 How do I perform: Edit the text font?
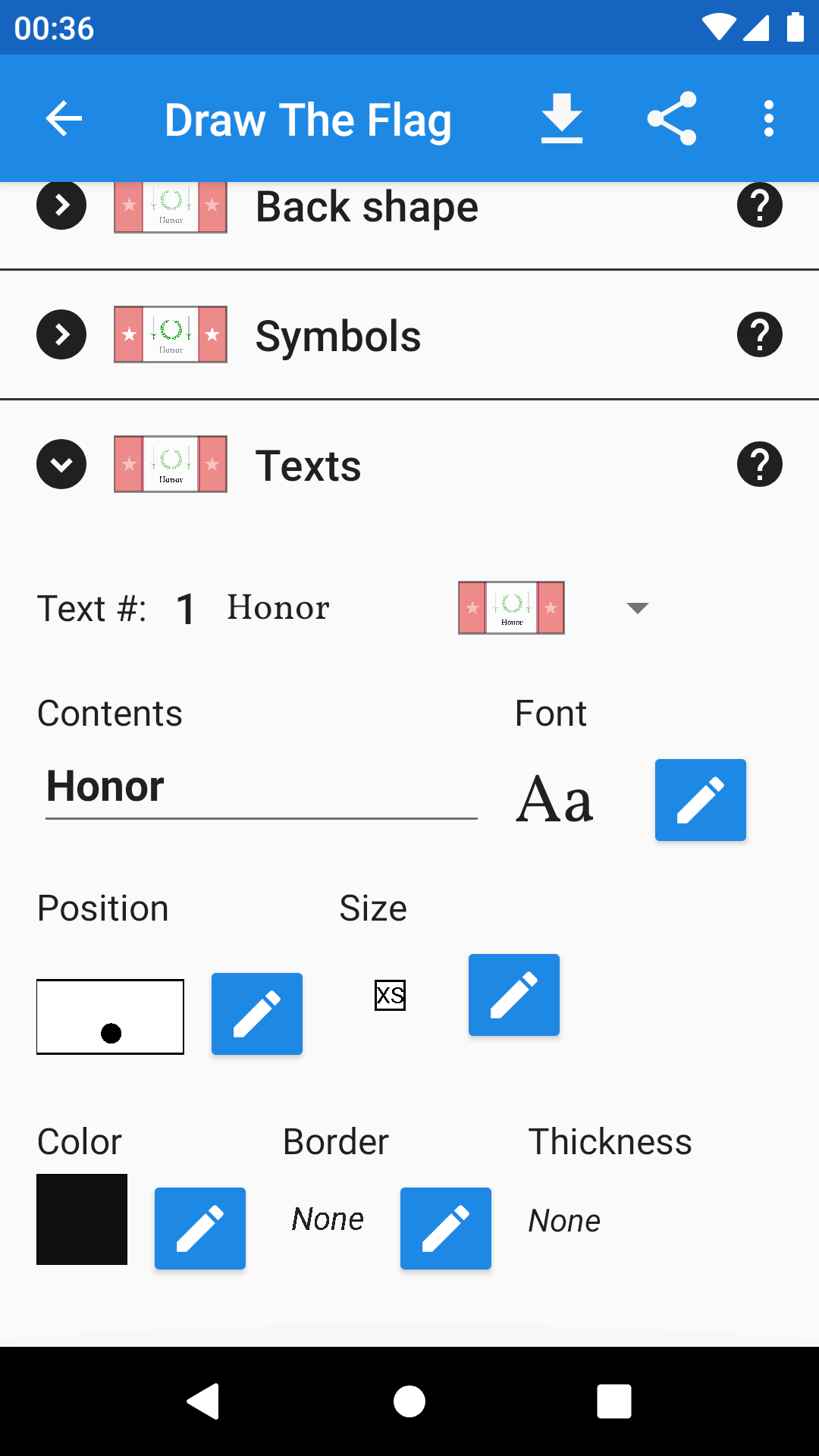(701, 800)
